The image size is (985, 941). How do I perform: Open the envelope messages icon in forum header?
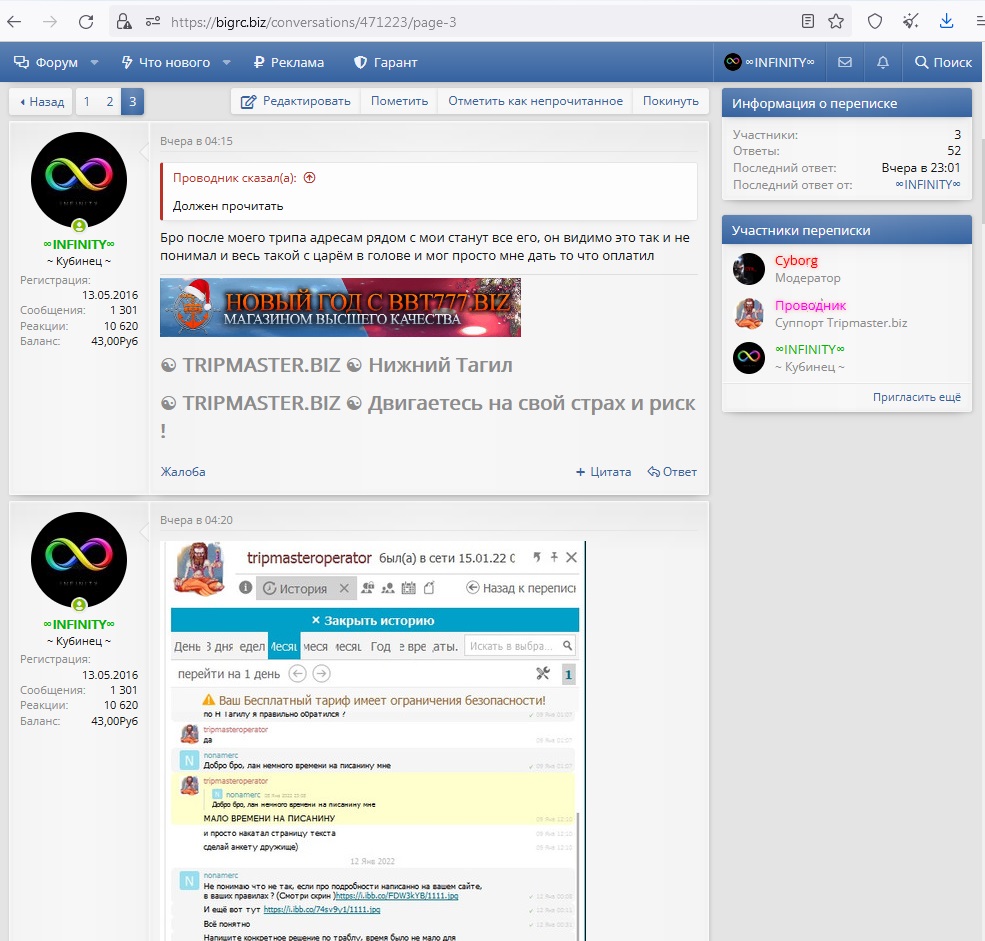point(845,62)
